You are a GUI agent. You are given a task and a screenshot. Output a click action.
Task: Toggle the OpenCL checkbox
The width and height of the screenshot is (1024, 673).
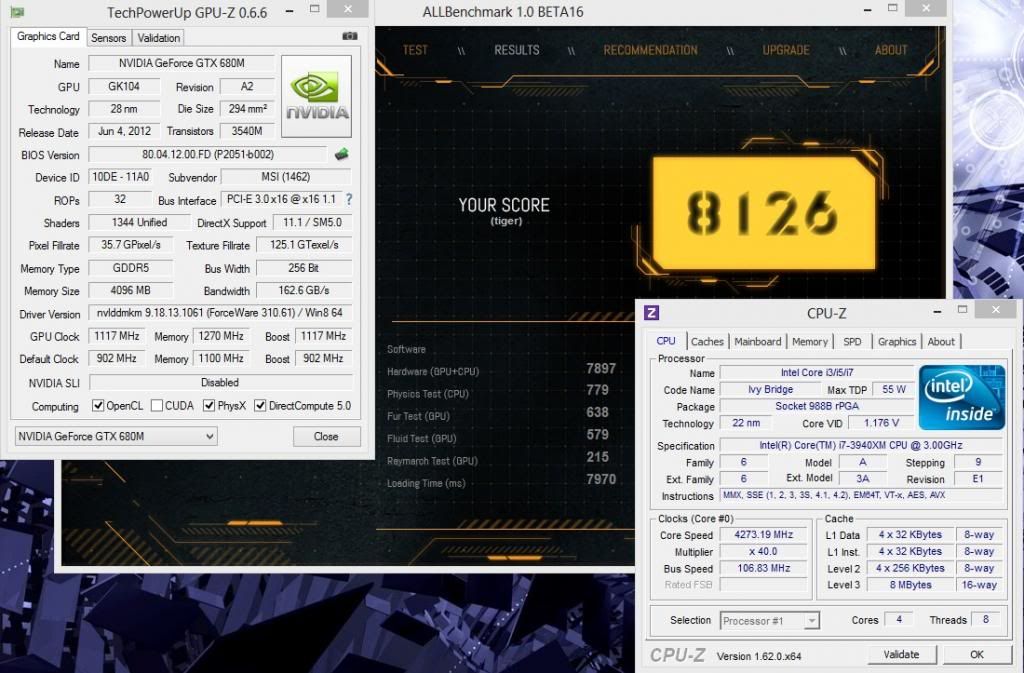(x=98, y=406)
